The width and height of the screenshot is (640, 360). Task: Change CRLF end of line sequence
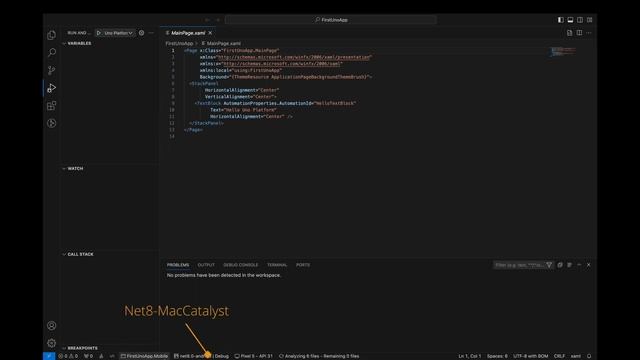[x=559, y=356]
